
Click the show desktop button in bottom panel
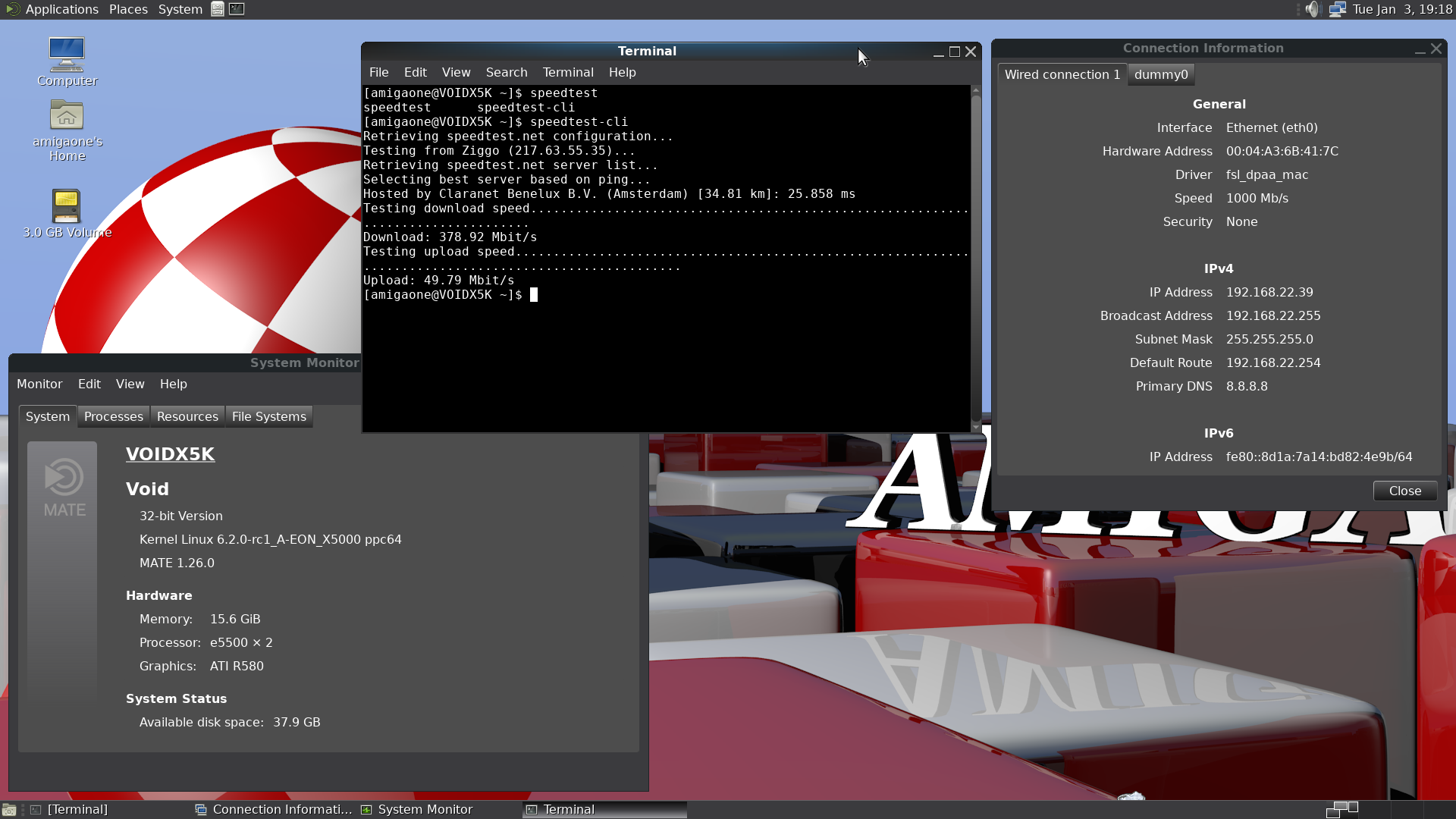(x=9, y=810)
